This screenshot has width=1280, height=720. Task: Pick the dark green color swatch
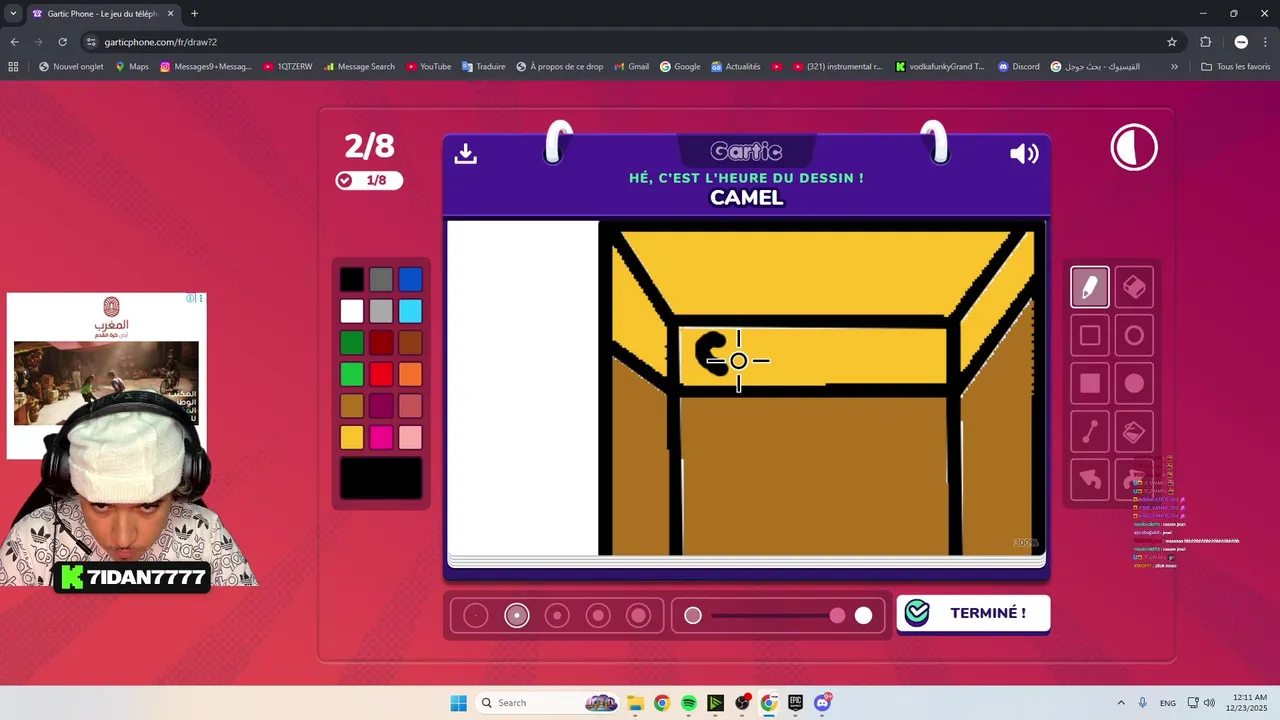click(x=352, y=343)
